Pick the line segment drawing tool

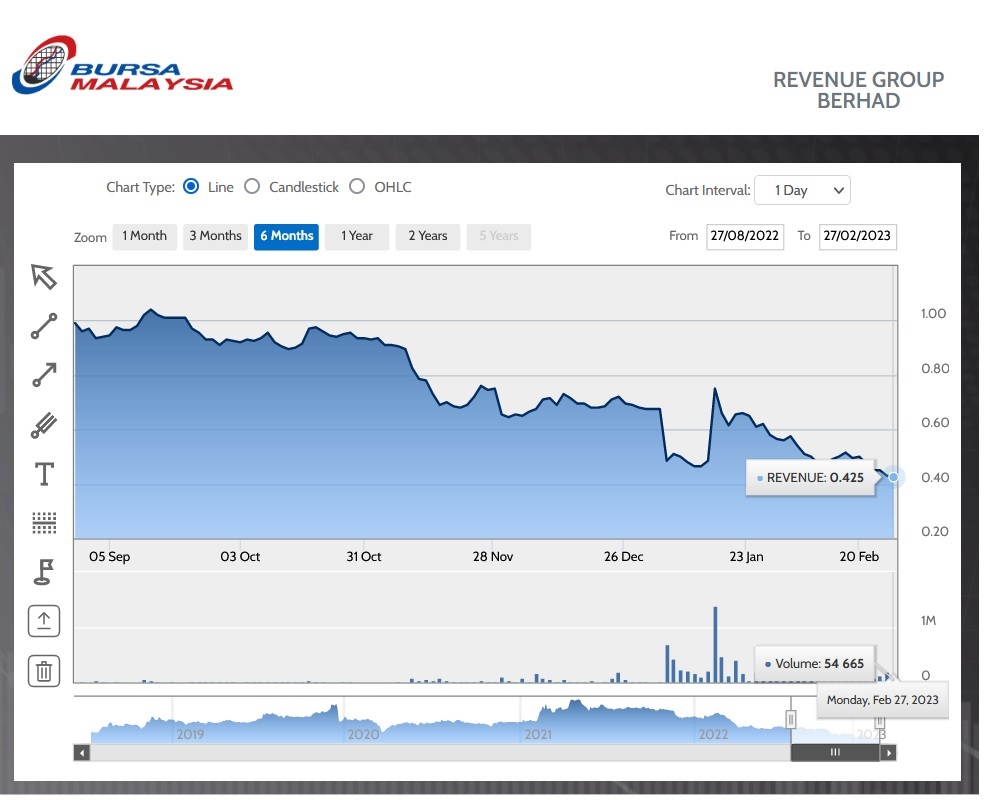pos(44,326)
